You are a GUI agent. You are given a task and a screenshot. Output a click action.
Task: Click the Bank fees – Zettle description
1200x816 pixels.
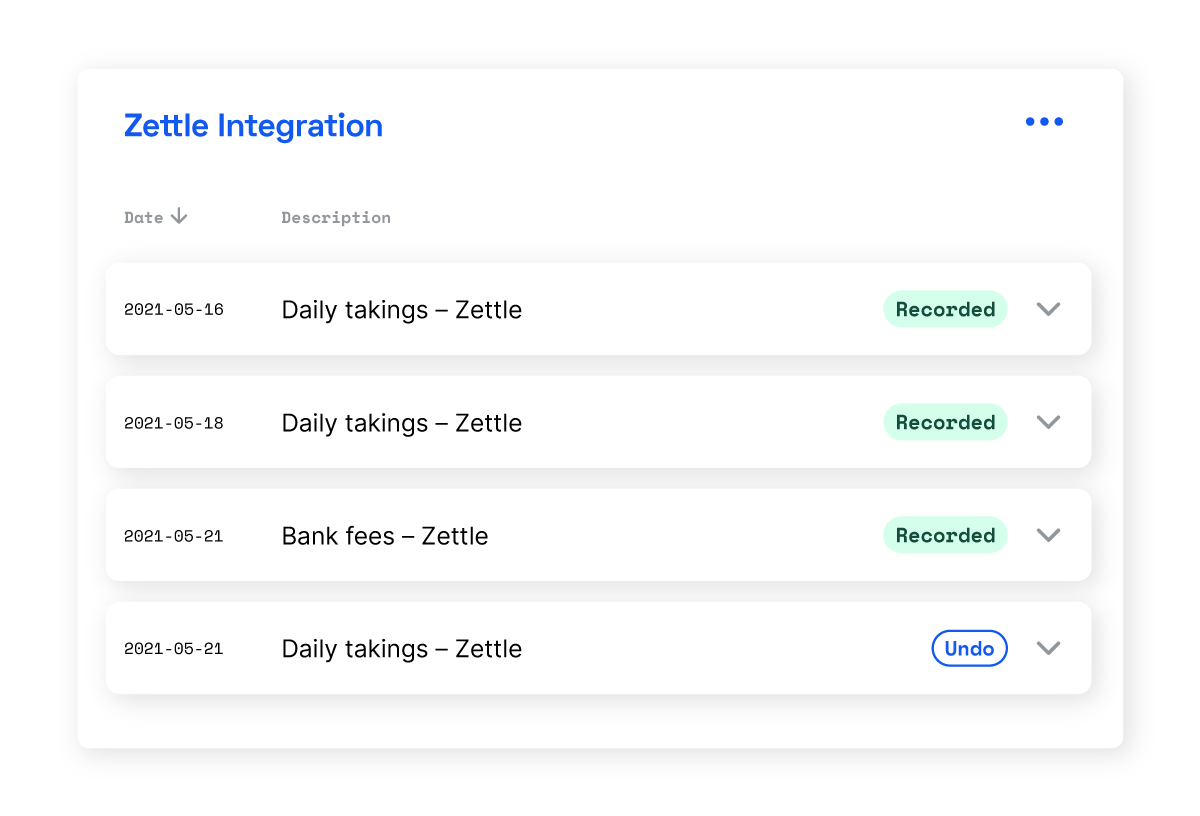pos(385,536)
